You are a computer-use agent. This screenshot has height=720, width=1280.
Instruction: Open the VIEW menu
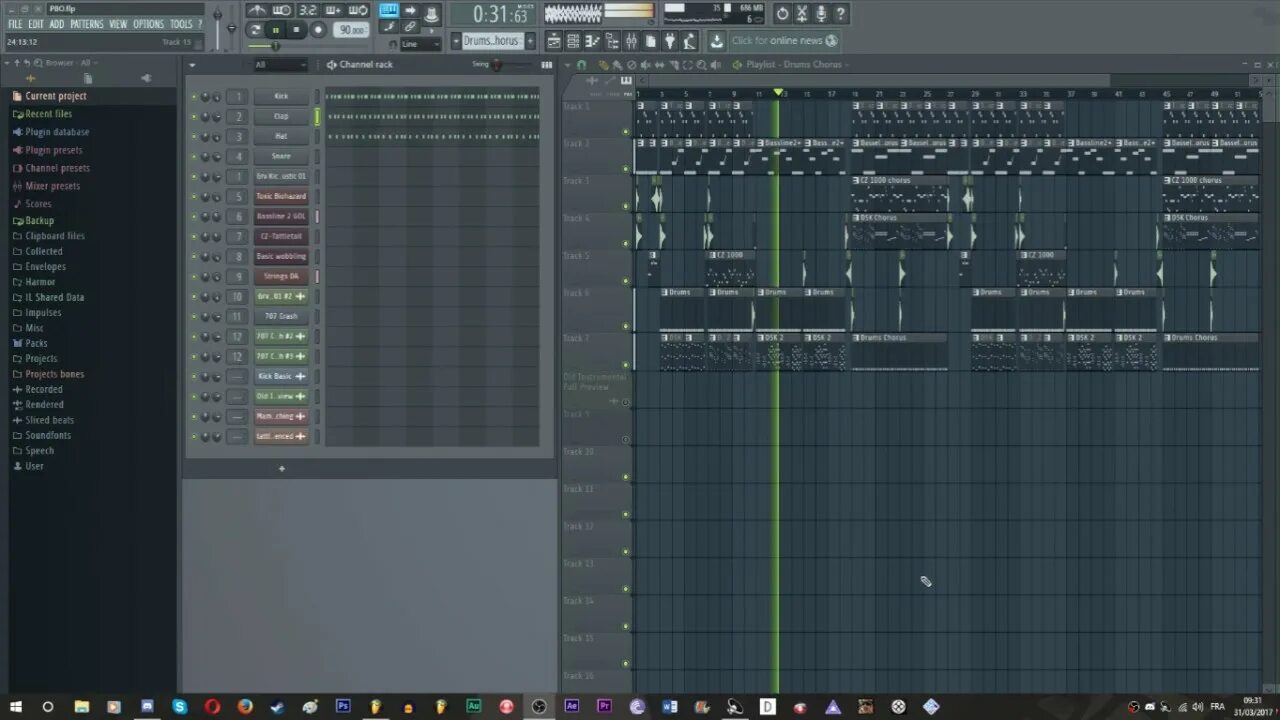click(118, 24)
